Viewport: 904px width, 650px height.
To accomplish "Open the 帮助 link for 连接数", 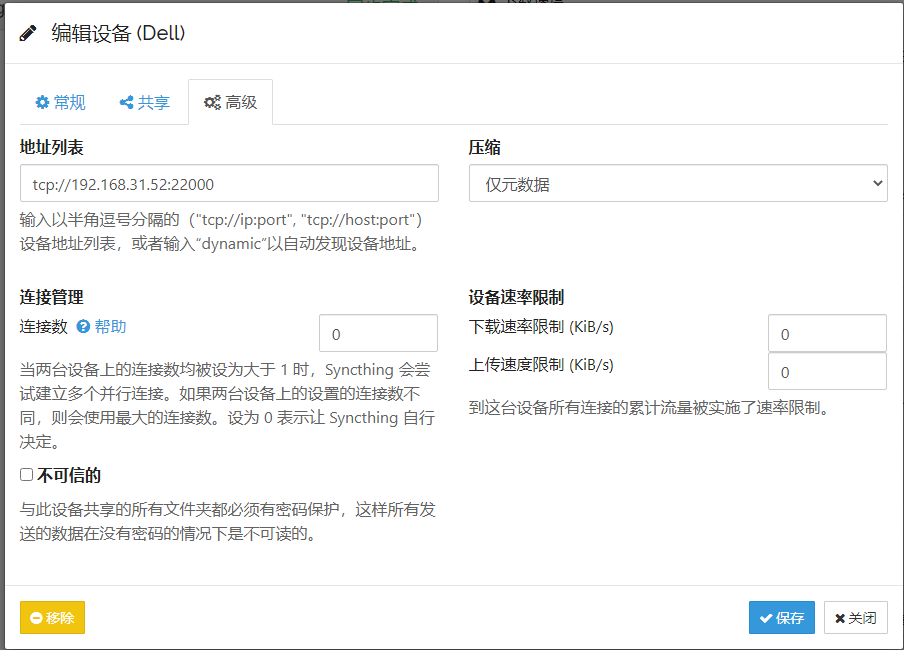I will 110,327.
